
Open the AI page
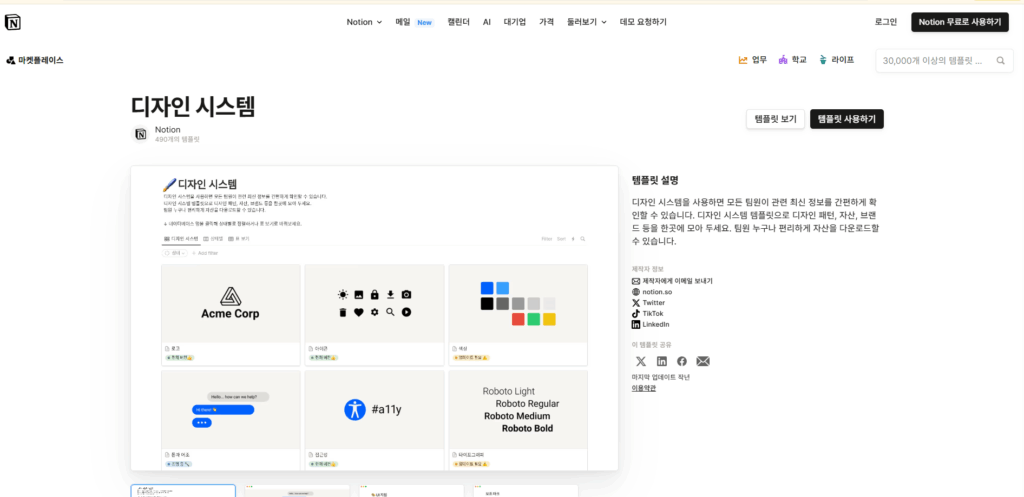(x=487, y=22)
